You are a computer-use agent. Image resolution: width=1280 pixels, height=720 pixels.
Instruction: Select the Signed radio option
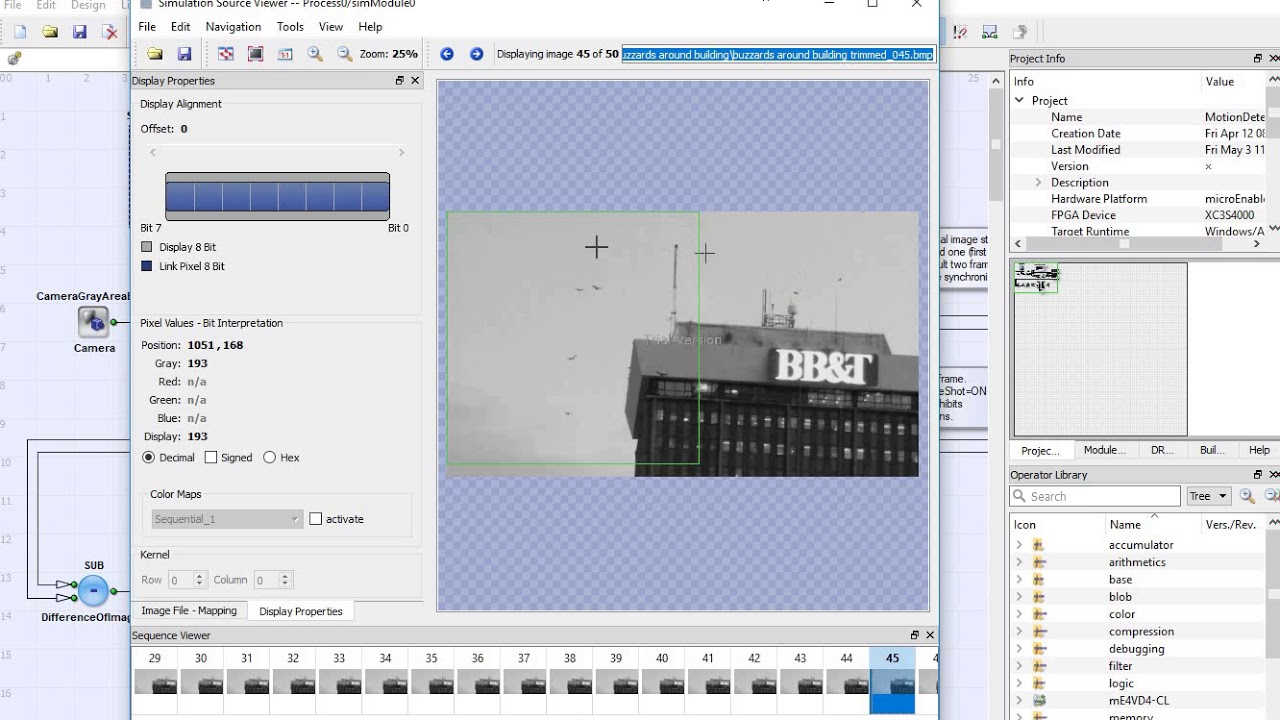[x=211, y=457]
